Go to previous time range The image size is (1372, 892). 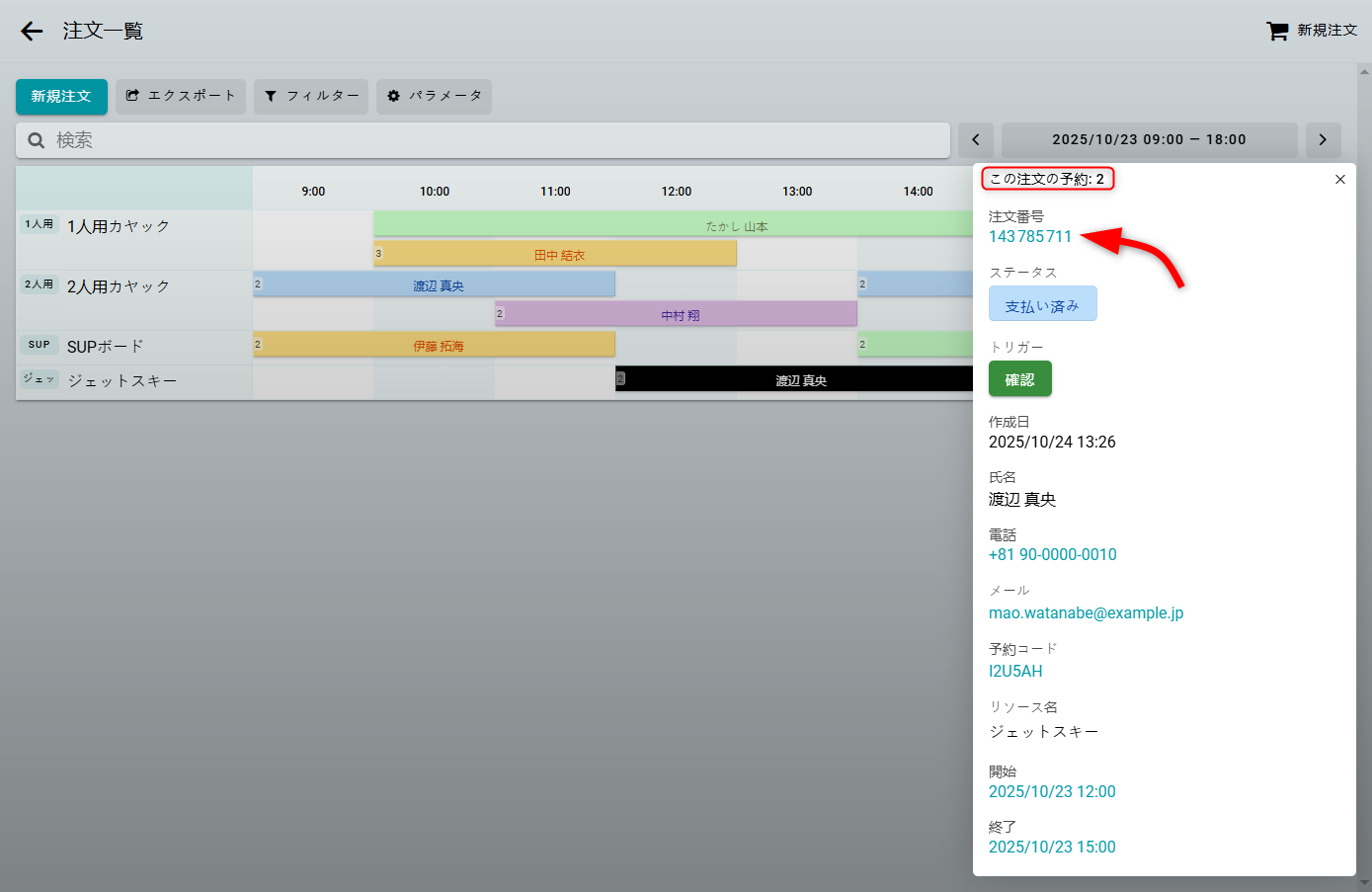[x=976, y=140]
